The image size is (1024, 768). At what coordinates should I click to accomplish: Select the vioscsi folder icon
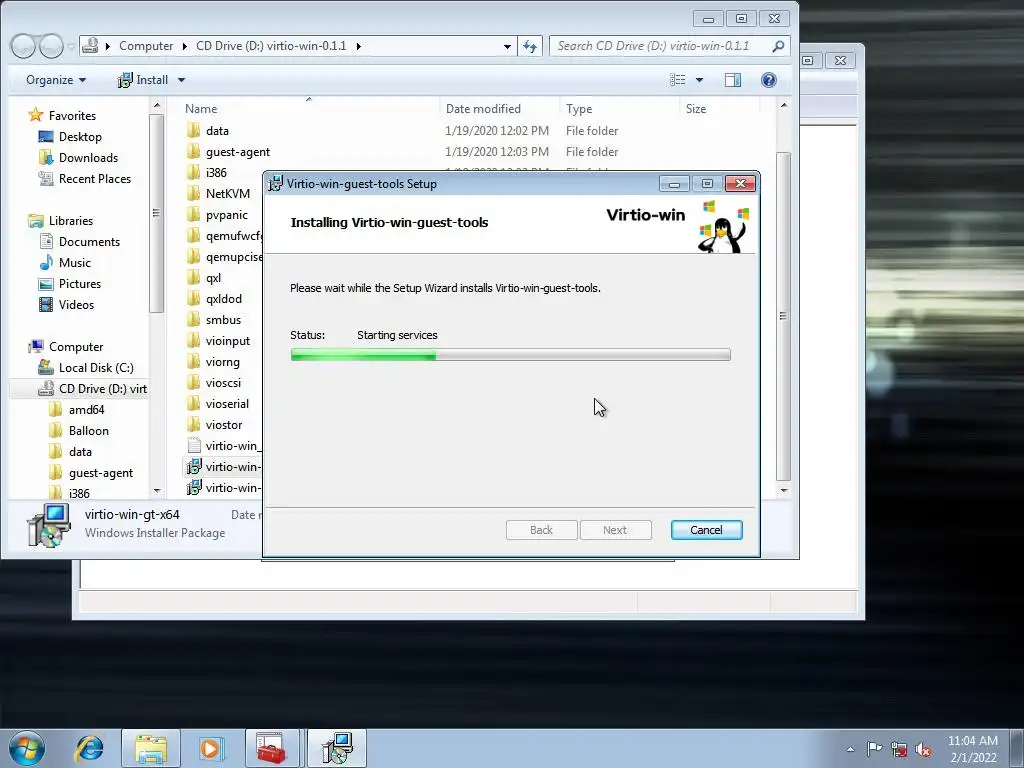[x=193, y=383]
